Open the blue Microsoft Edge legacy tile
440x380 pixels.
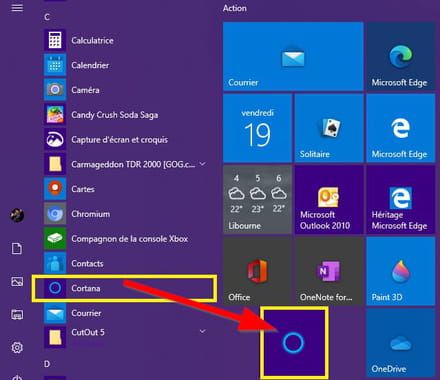coord(400,128)
